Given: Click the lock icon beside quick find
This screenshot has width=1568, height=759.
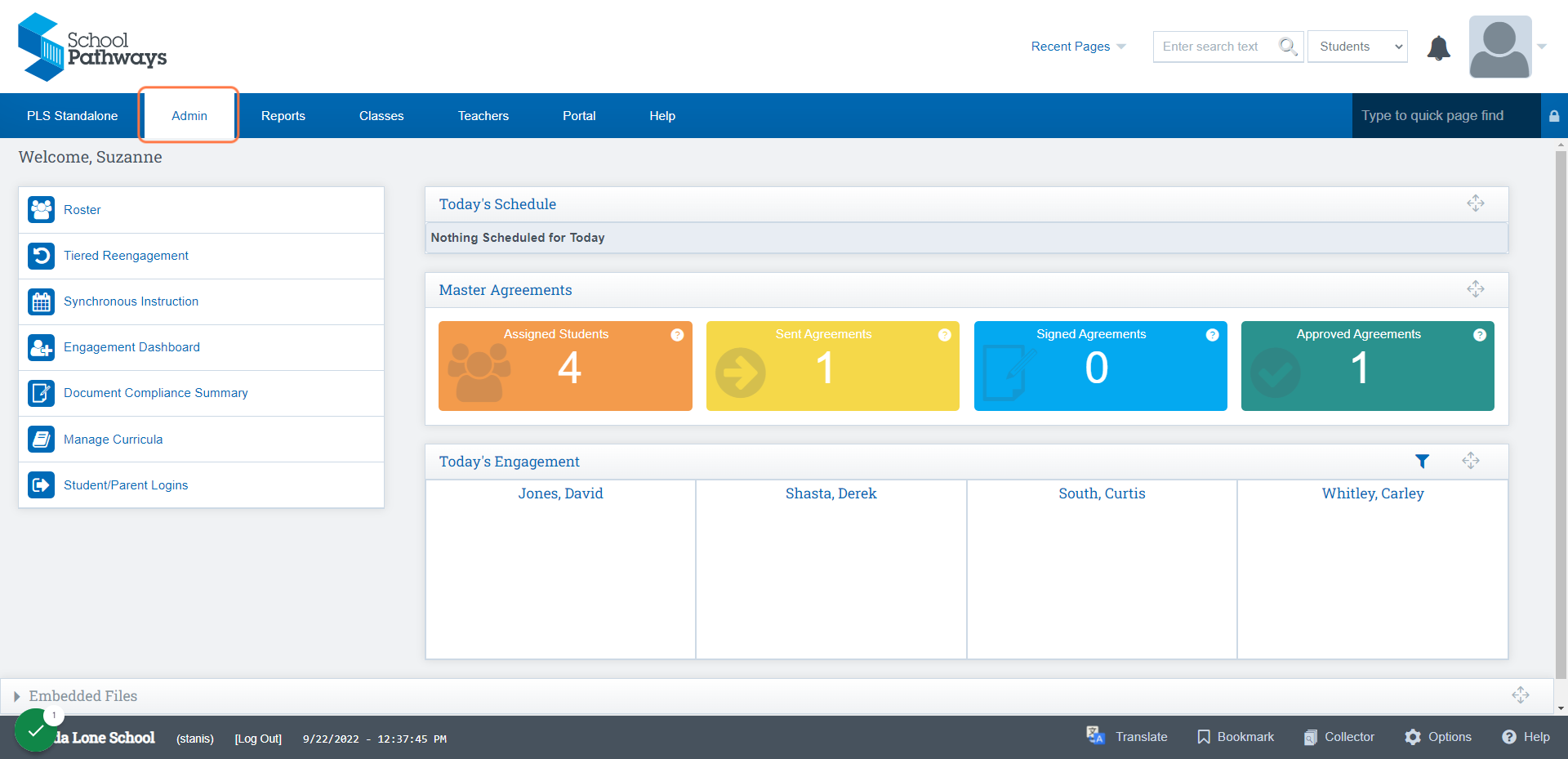Looking at the screenshot, I should click(1554, 116).
